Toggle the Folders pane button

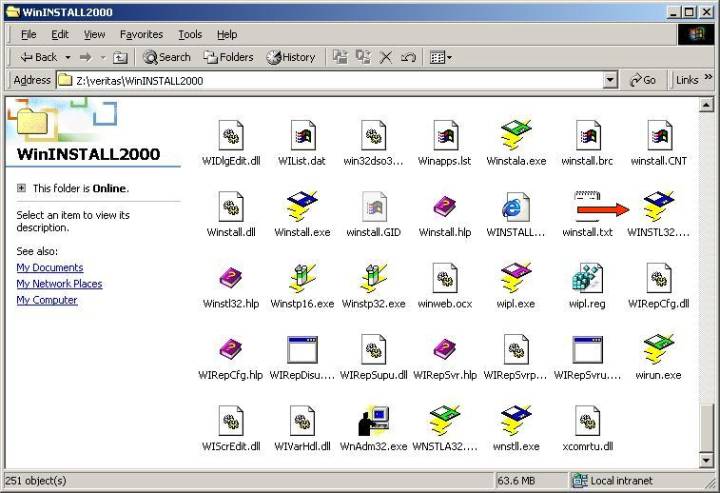229,57
